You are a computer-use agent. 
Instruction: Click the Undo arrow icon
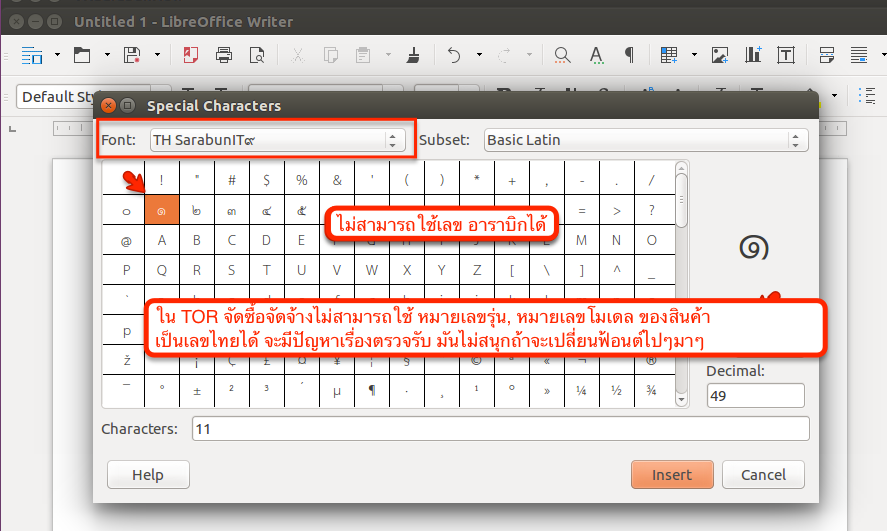click(x=454, y=55)
